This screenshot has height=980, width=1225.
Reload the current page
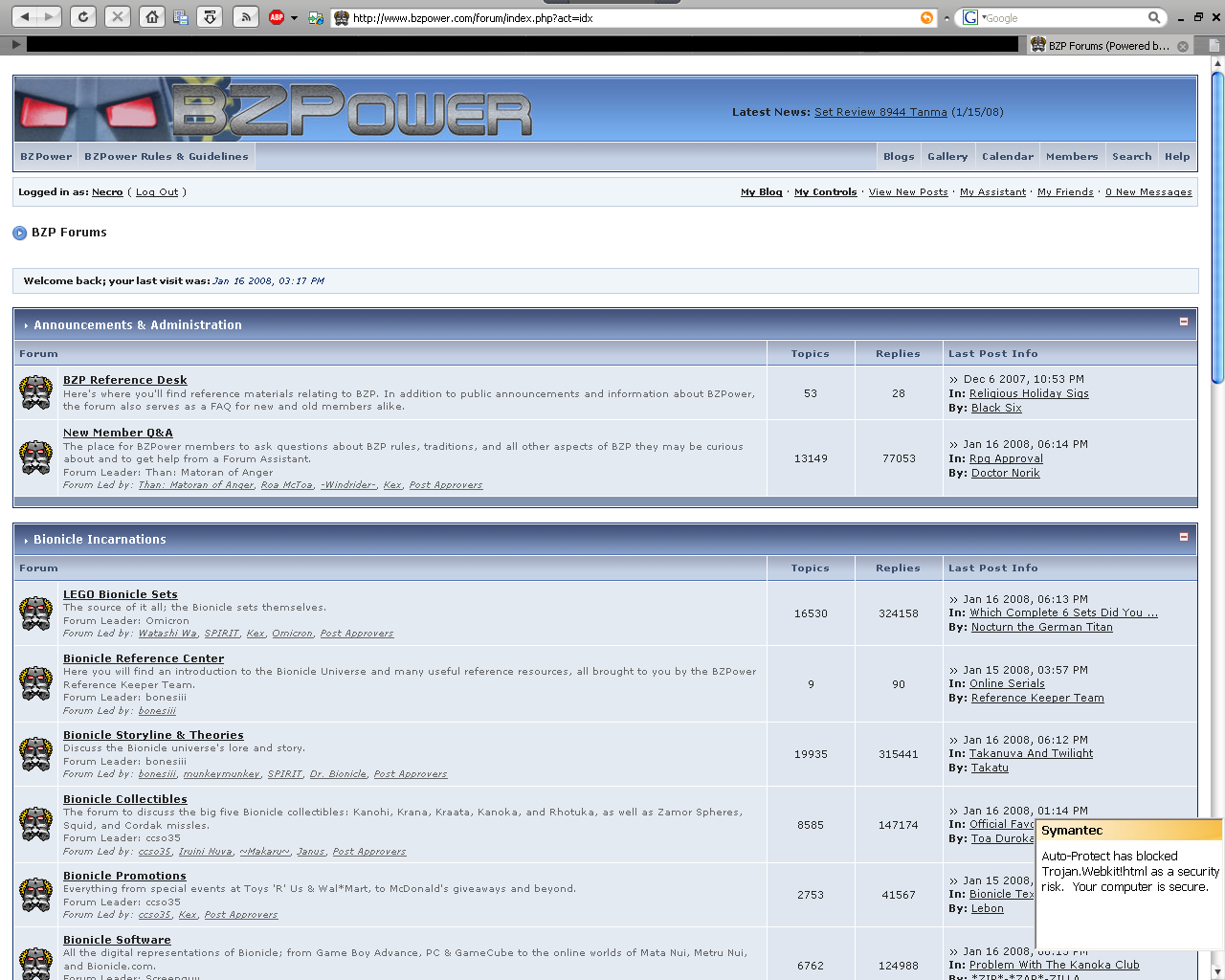83,16
